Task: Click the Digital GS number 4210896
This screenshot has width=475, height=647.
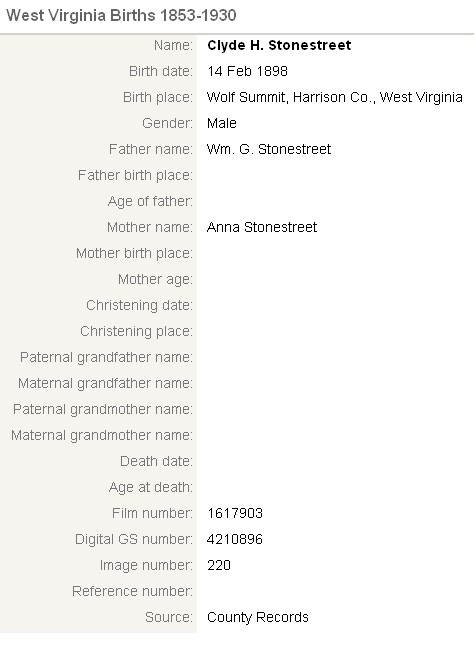Action: pyautogui.click(x=235, y=539)
